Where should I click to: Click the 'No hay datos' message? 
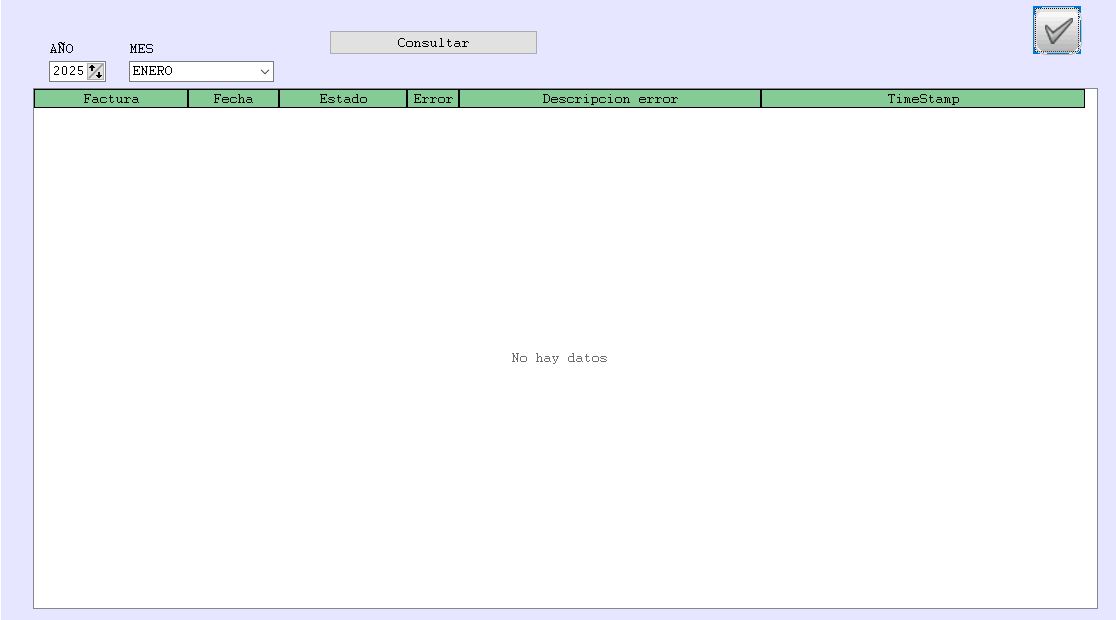pos(559,358)
